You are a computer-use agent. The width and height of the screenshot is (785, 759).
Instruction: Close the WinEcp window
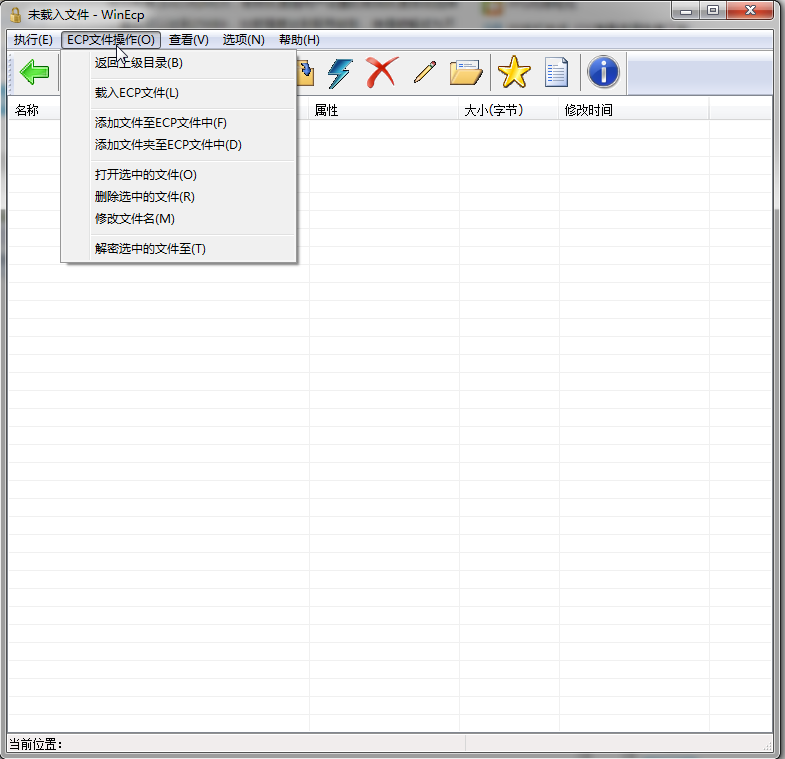coord(750,11)
